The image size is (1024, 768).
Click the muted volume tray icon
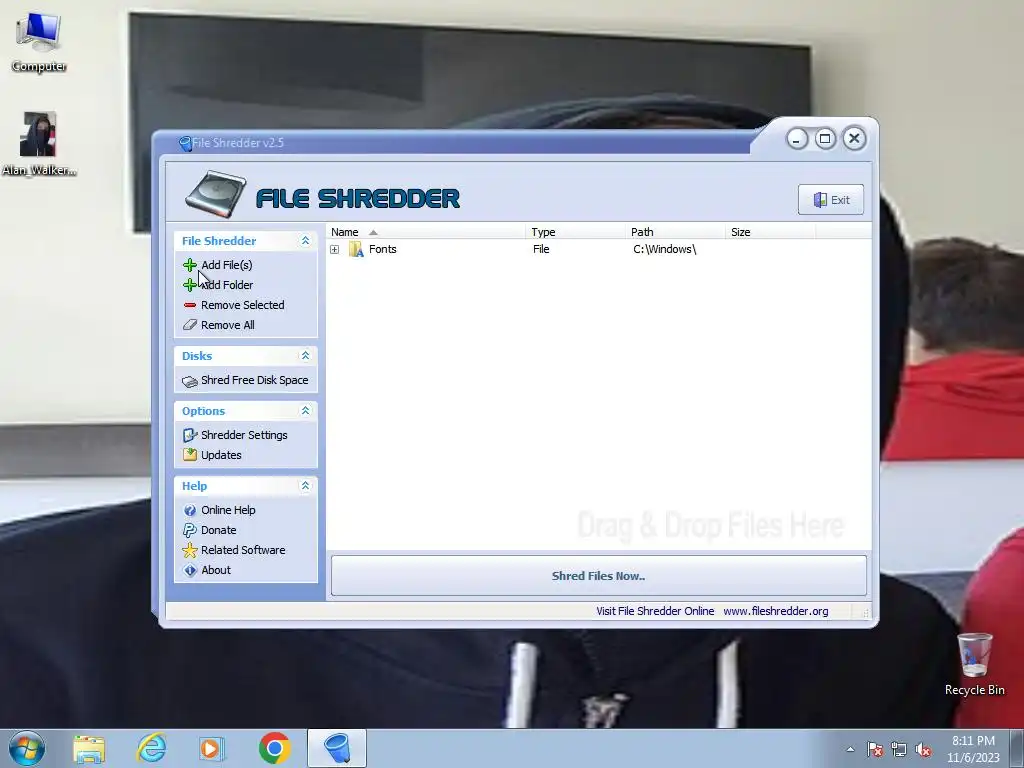[x=923, y=750]
